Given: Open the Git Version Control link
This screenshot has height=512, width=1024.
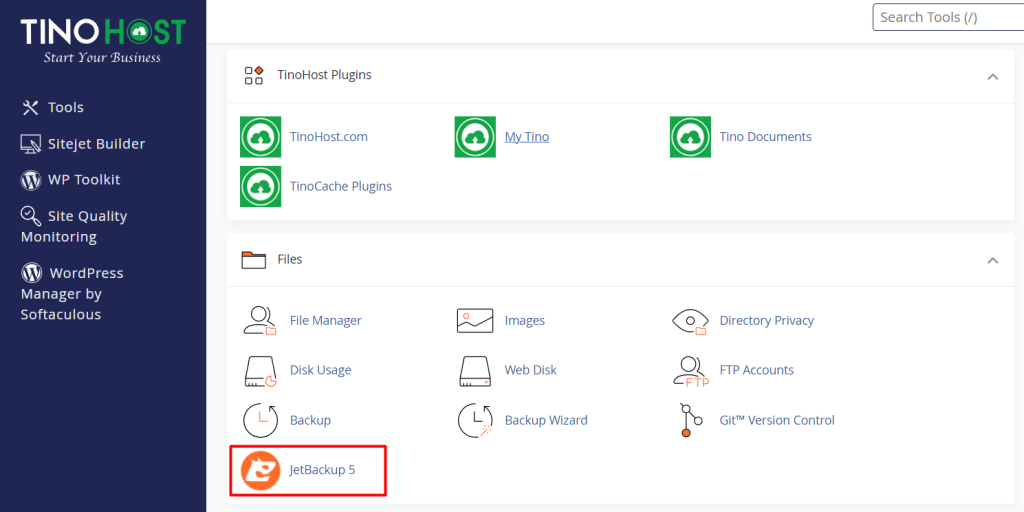Looking at the screenshot, I should [777, 421].
